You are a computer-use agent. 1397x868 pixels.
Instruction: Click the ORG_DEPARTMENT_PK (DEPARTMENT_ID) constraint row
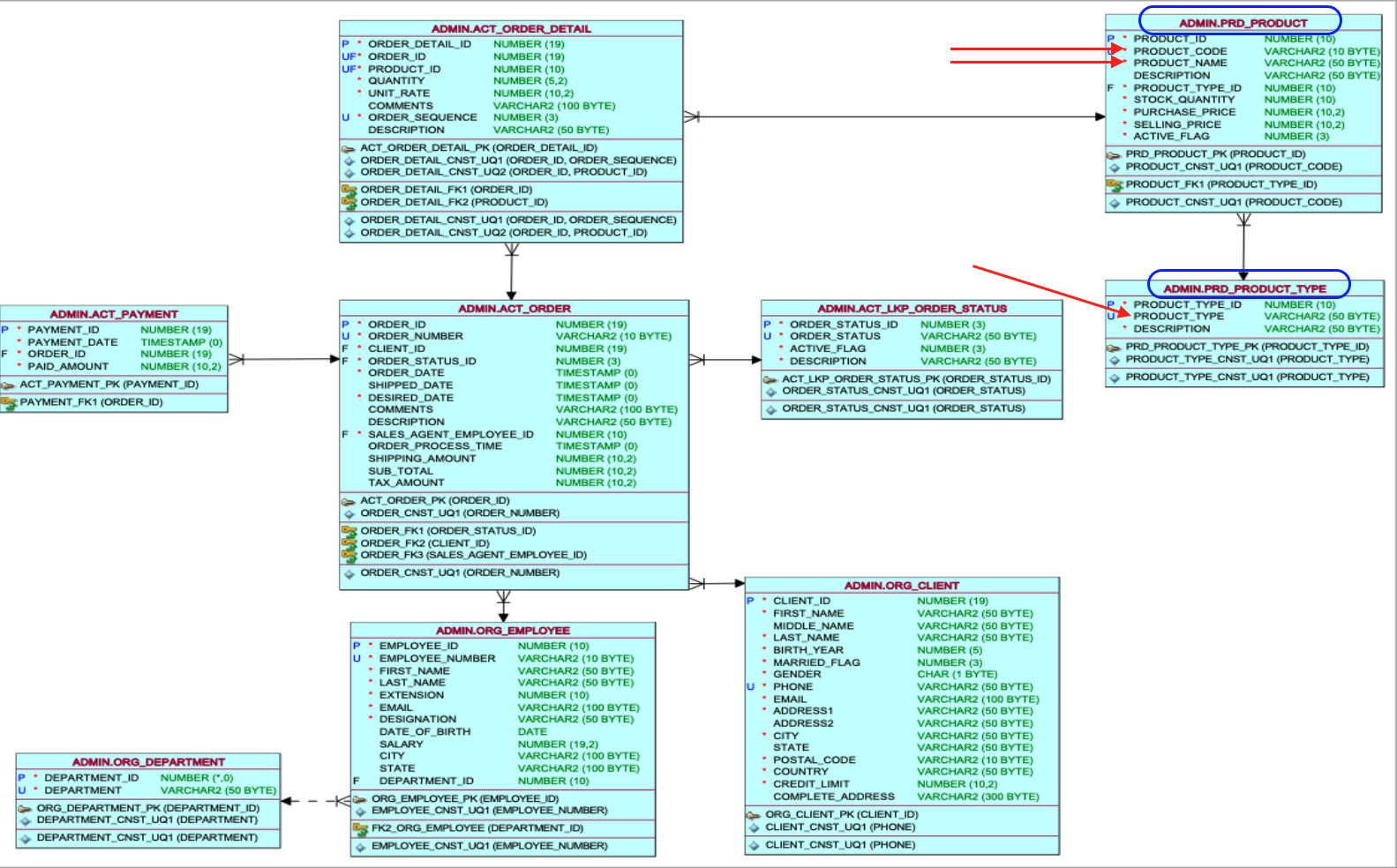pyautogui.click(x=148, y=808)
